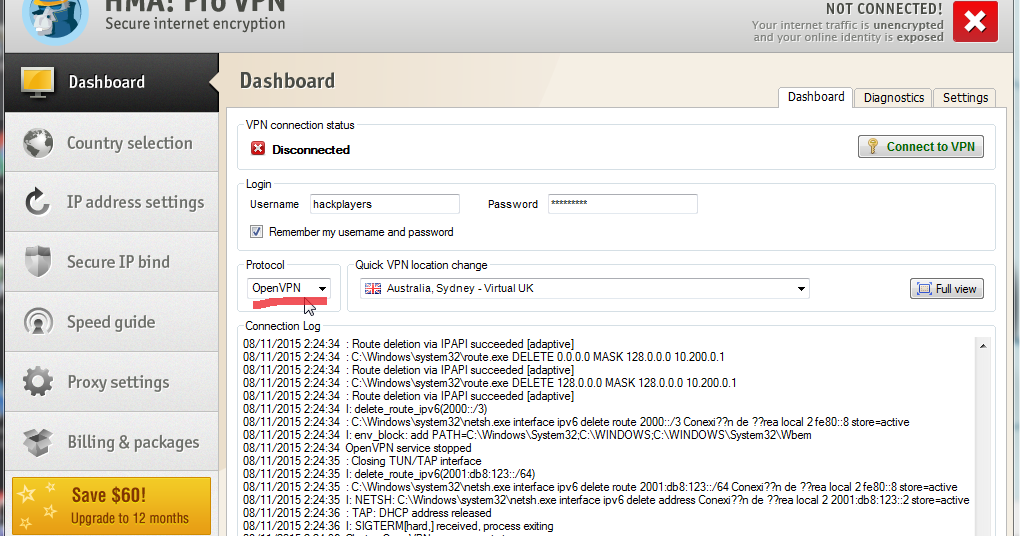The image size is (1020, 536).
Task: Select the Dashboard tab at top right
Action: [816, 97]
